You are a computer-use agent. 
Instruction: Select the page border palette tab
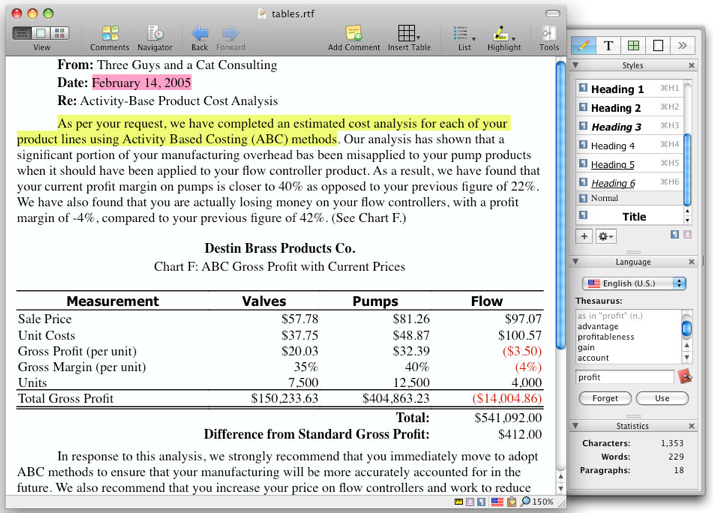point(658,45)
